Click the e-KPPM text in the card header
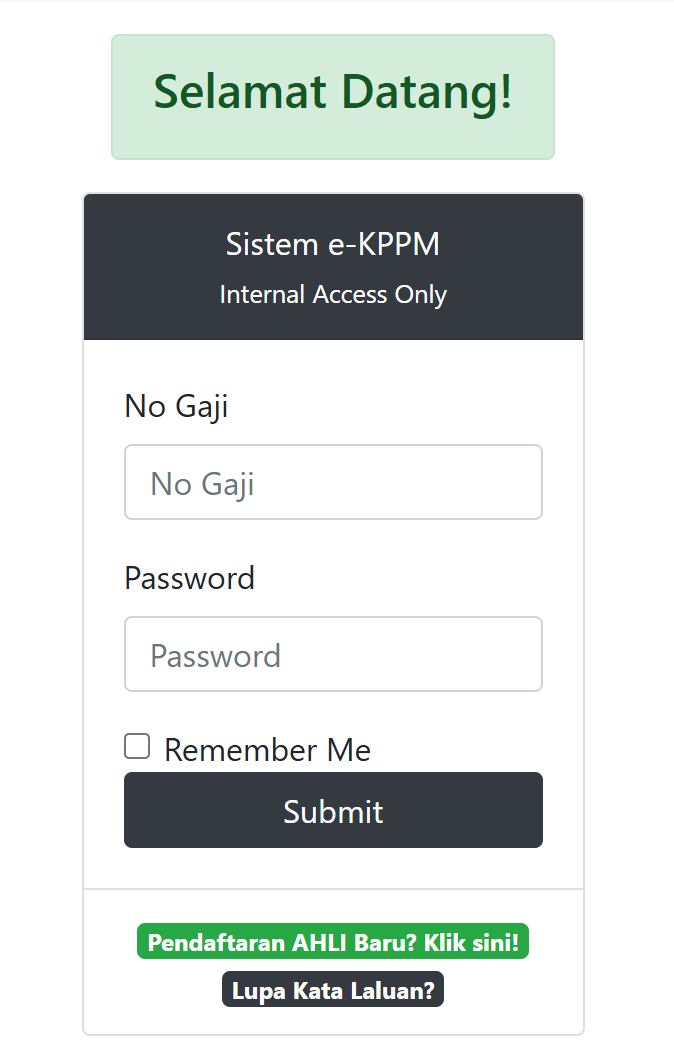The width and height of the screenshot is (674, 1063). 383,244
